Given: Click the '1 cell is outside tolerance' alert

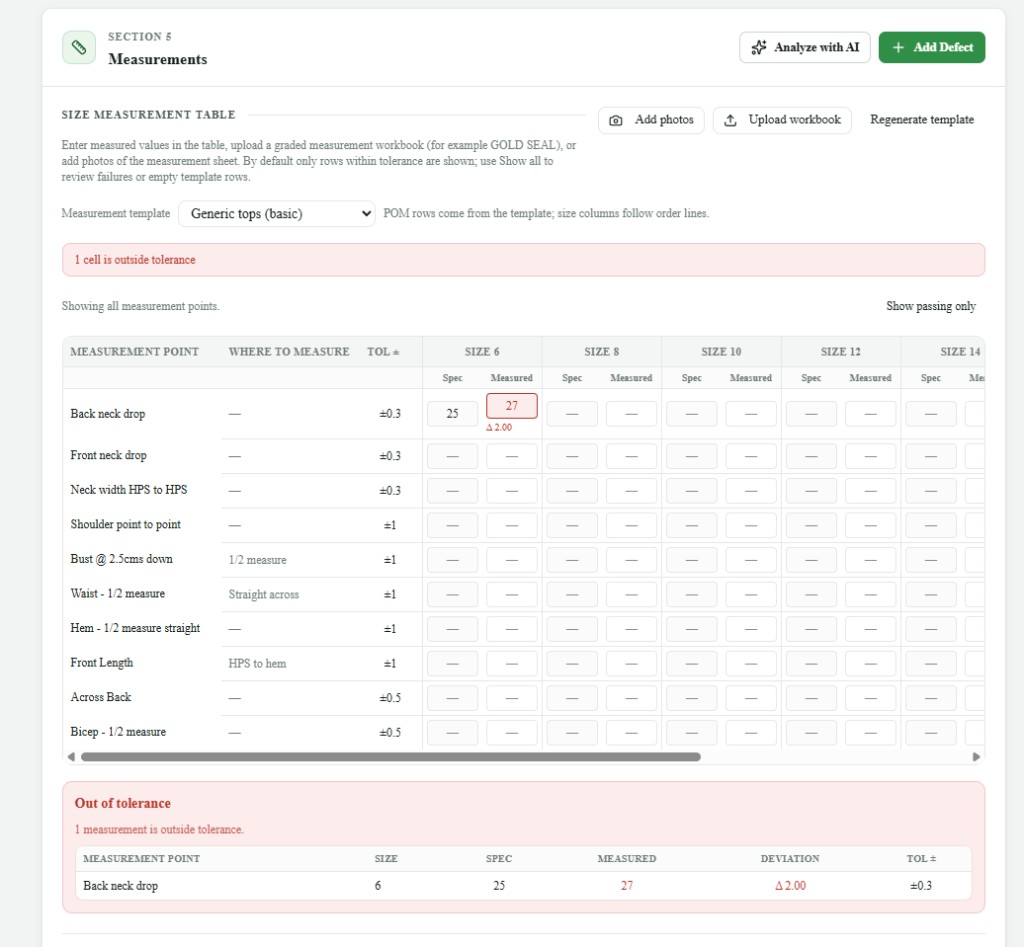Looking at the screenshot, I should point(523,260).
